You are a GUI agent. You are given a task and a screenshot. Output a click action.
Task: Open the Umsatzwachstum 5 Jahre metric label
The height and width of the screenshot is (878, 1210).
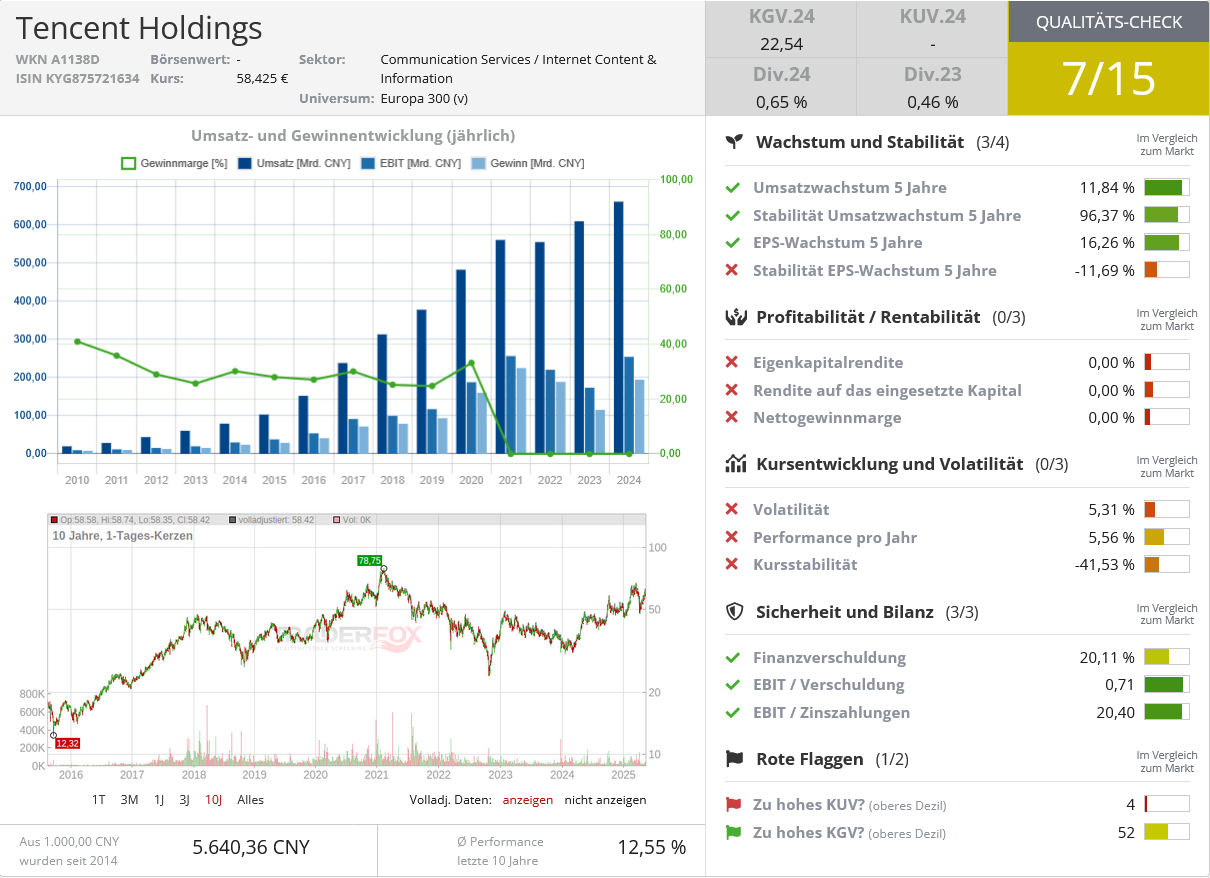click(x=850, y=187)
